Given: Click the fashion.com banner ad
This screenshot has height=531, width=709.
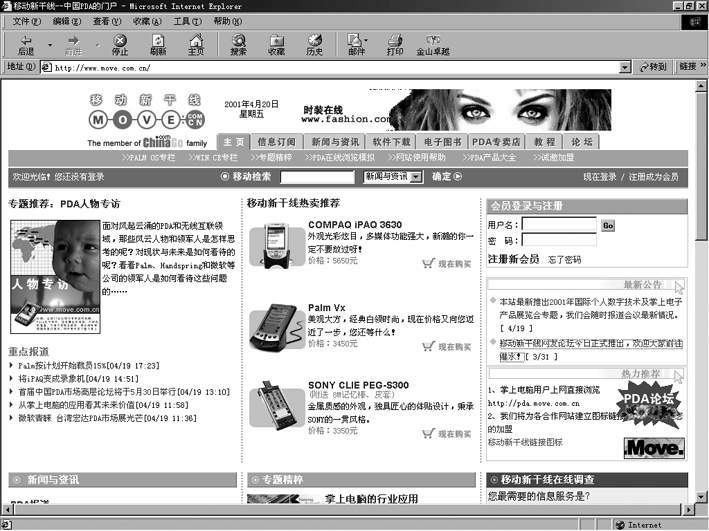Looking at the screenshot, I should click(456, 110).
